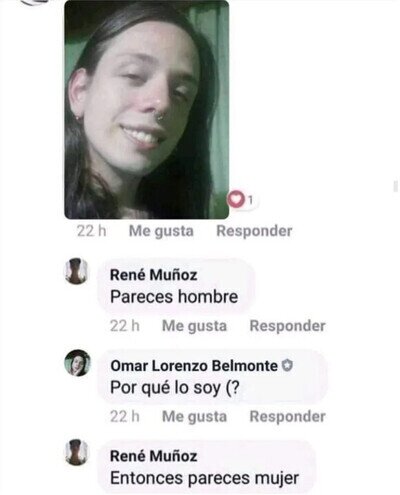Open René Muñoz's avatar beside "Pareces hombre"
The image size is (400, 495).
click(76, 271)
